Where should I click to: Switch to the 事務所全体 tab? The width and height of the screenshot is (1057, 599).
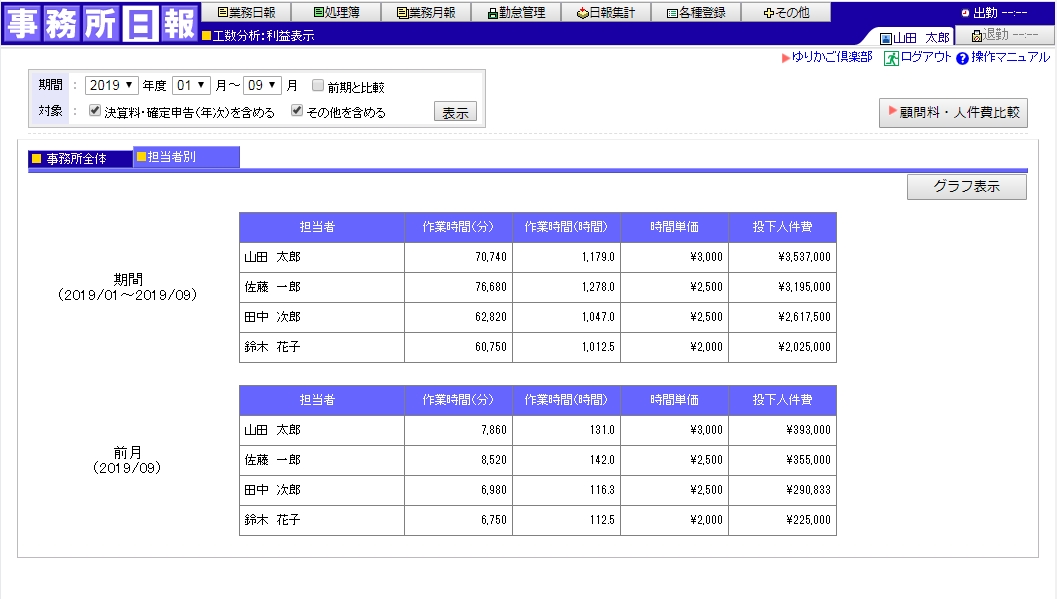[x=80, y=159]
